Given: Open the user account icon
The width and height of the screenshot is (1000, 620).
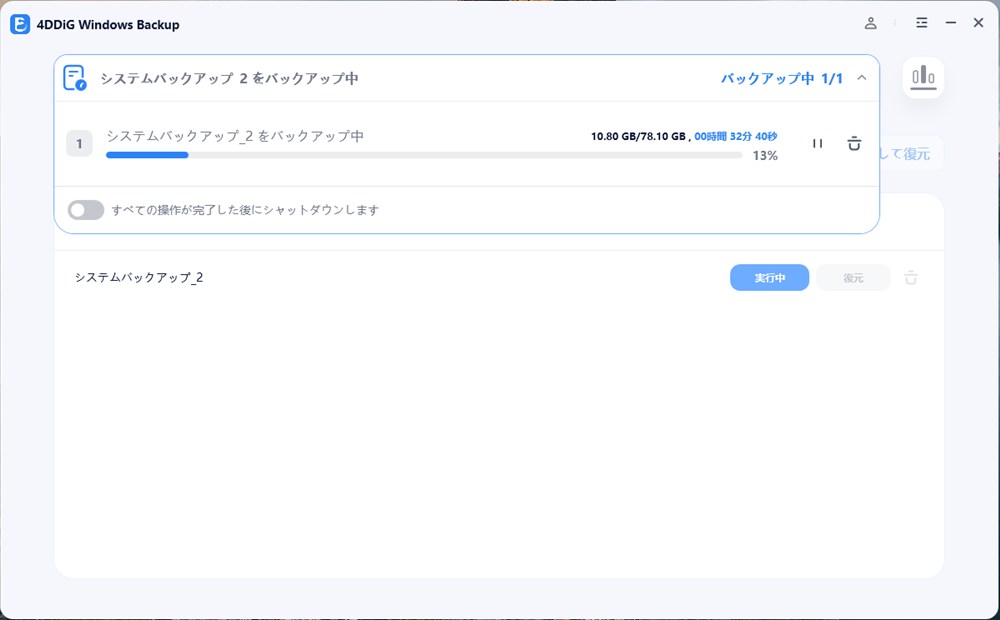Looking at the screenshot, I should 871,23.
